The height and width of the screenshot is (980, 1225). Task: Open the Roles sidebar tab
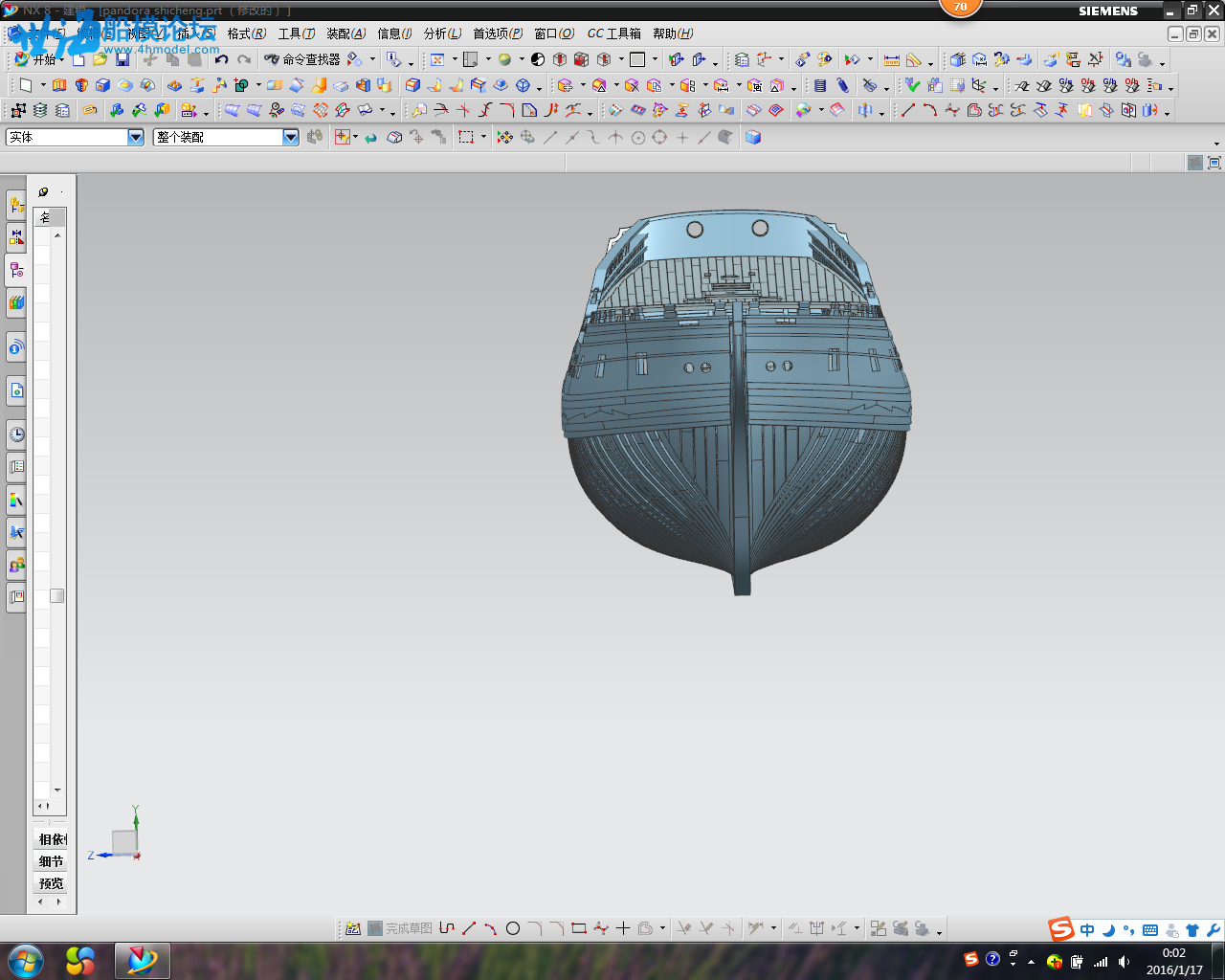click(x=16, y=566)
